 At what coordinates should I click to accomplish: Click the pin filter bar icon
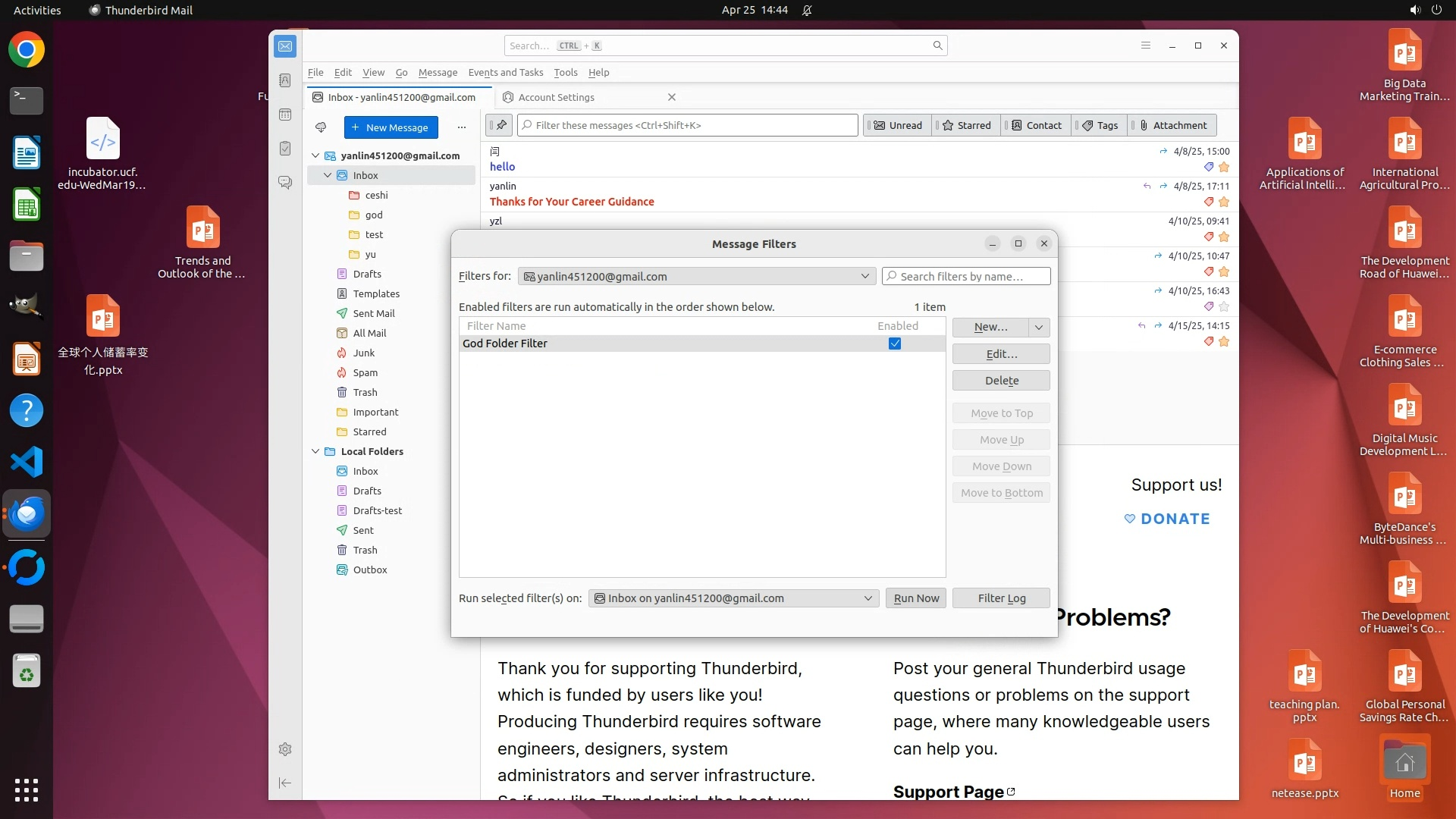(x=500, y=125)
